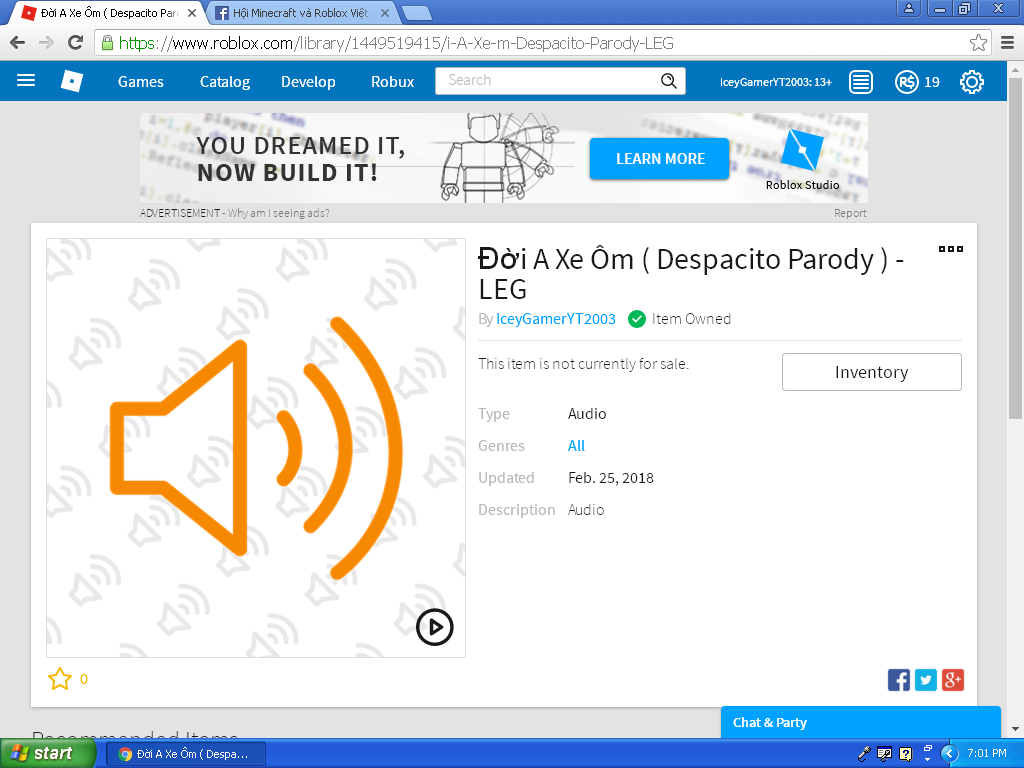The image size is (1024, 768).
Task: Click the browser address bar URL
Action: point(396,43)
